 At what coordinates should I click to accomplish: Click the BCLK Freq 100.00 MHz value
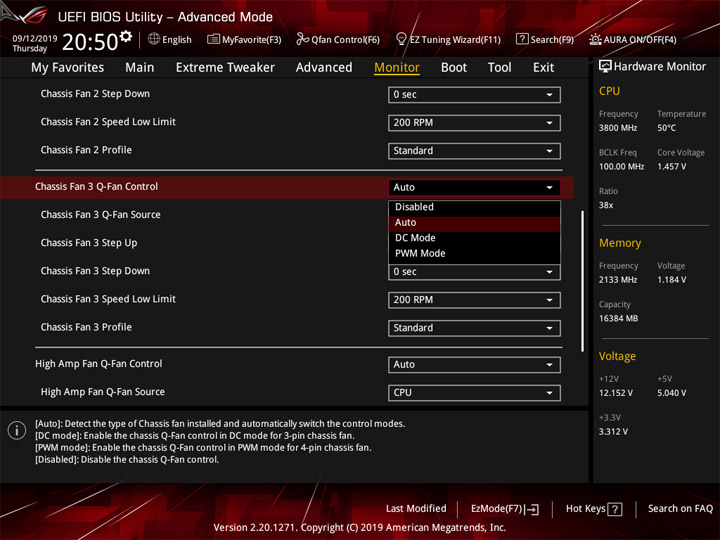tap(621, 167)
